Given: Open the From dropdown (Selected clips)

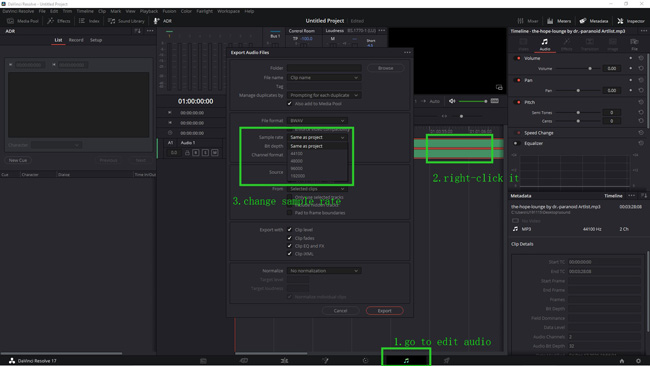Looking at the screenshot, I should 317,189.
